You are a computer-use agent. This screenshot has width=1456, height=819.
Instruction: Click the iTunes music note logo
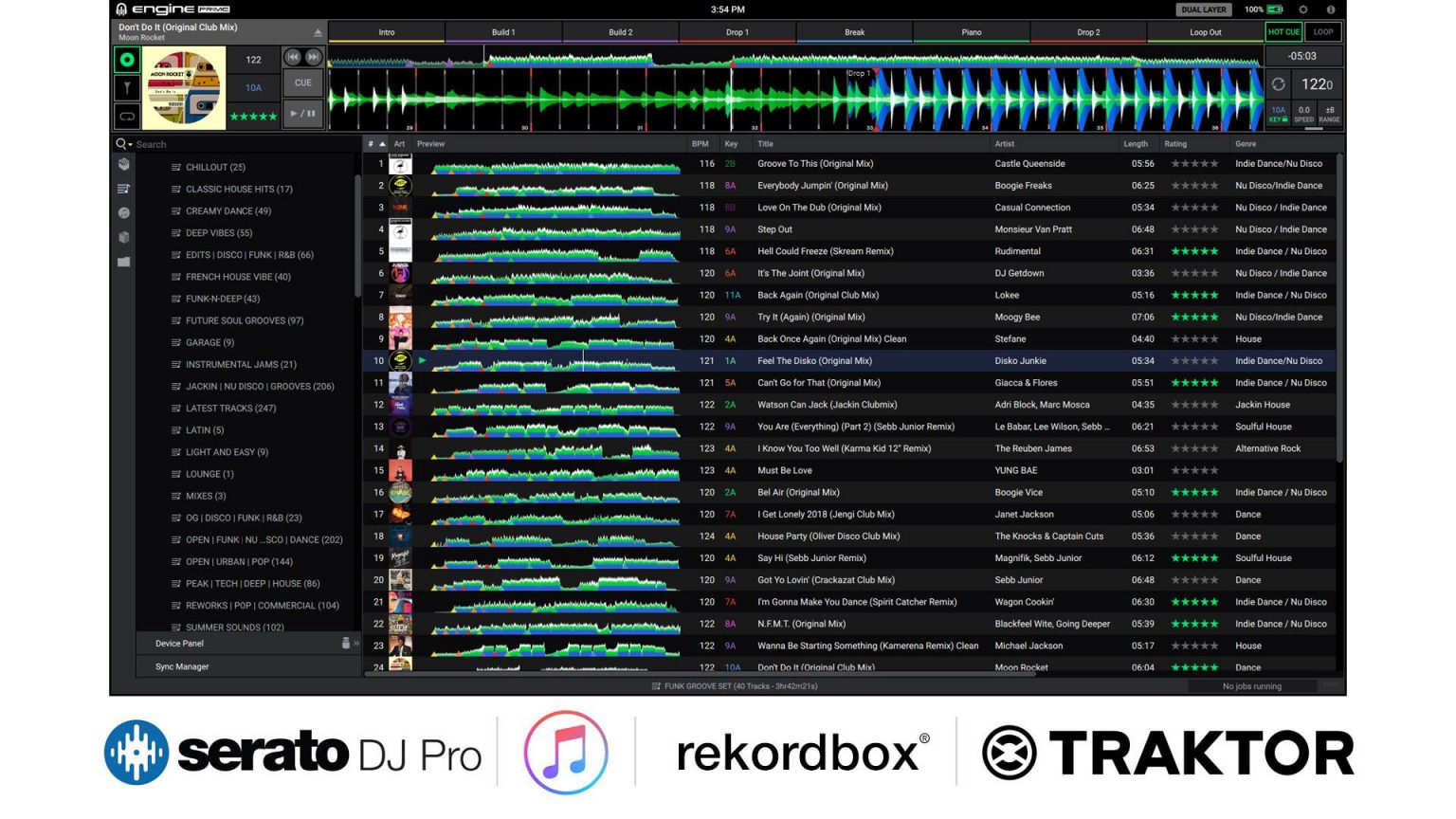point(566,753)
